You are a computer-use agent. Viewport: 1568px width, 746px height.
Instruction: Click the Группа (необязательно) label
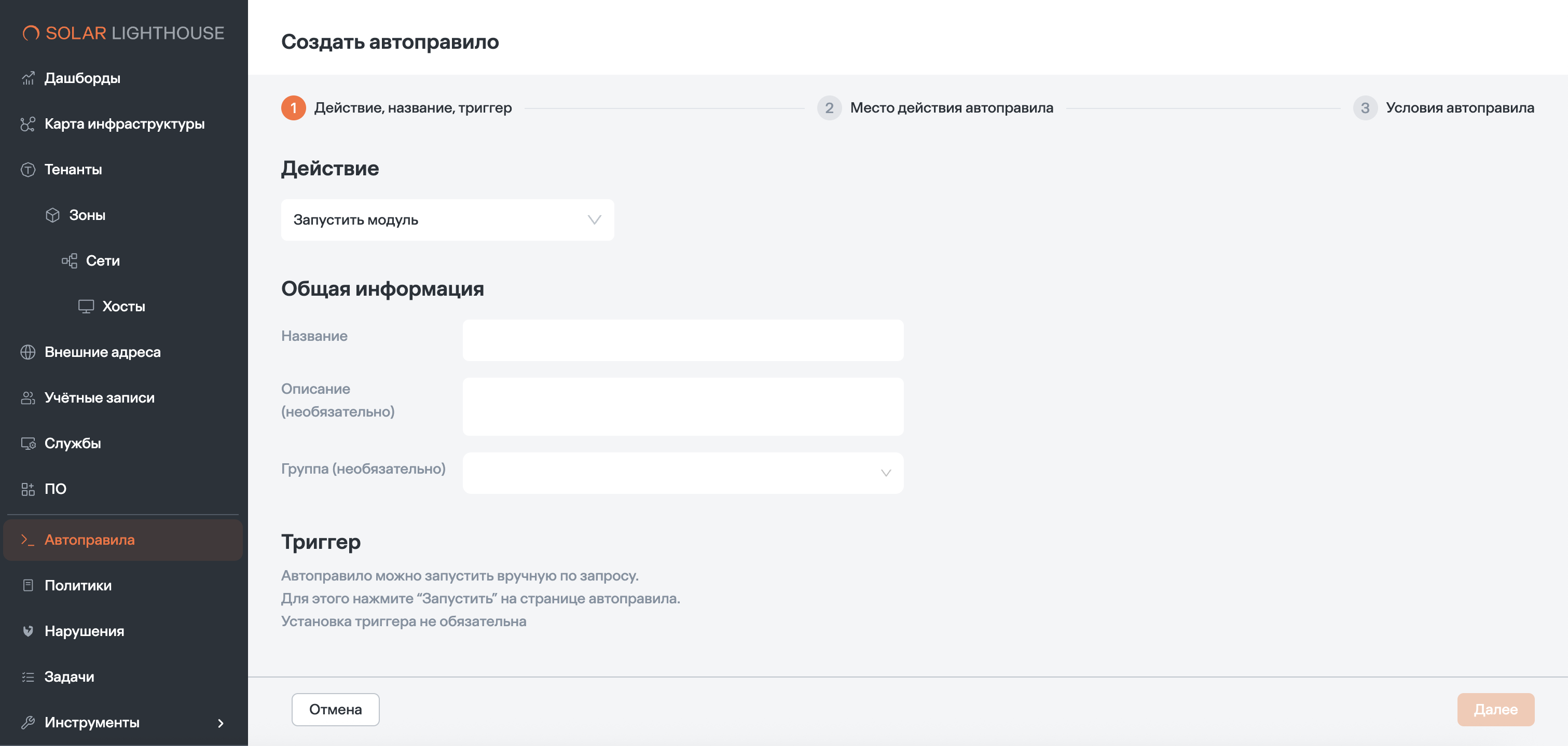tap(363, 468)
